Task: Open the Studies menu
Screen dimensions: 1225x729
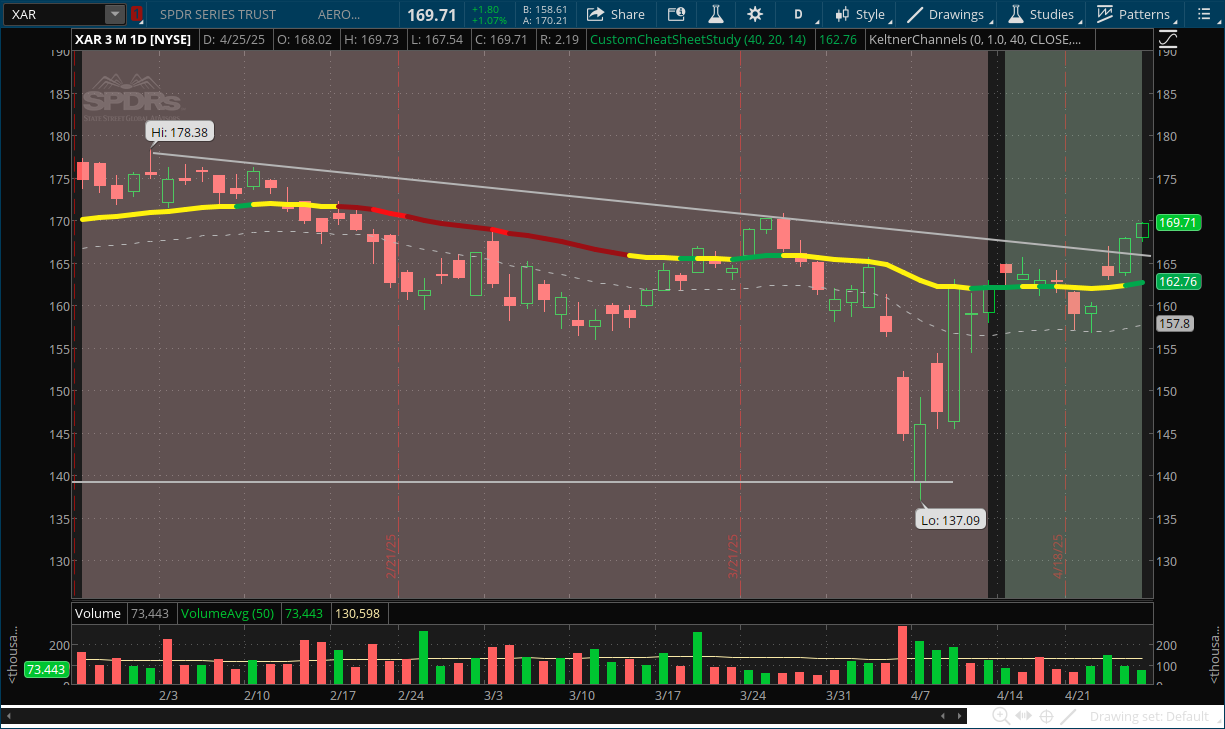Action: click(x=1043, y=14)
